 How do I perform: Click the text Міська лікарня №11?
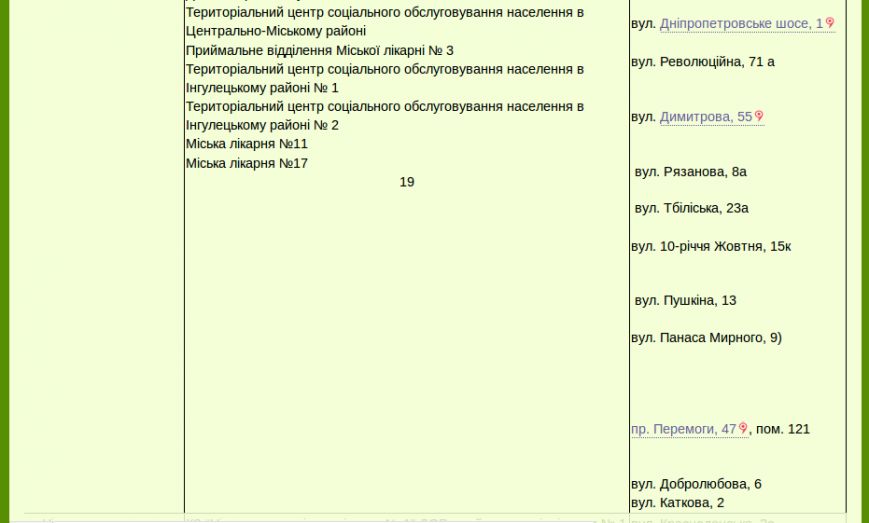(247, 144)
